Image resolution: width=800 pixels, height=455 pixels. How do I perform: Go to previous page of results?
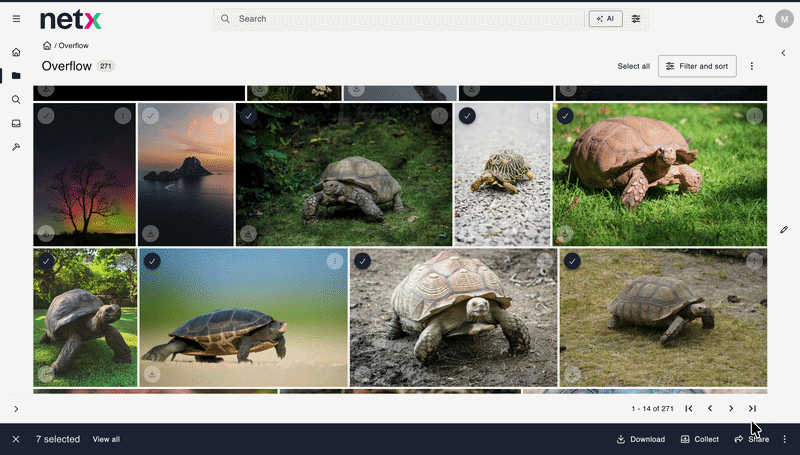click(710, 409)
